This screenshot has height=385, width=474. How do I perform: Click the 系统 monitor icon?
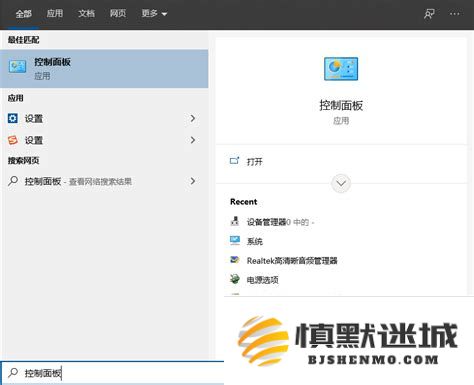point(235,240)
